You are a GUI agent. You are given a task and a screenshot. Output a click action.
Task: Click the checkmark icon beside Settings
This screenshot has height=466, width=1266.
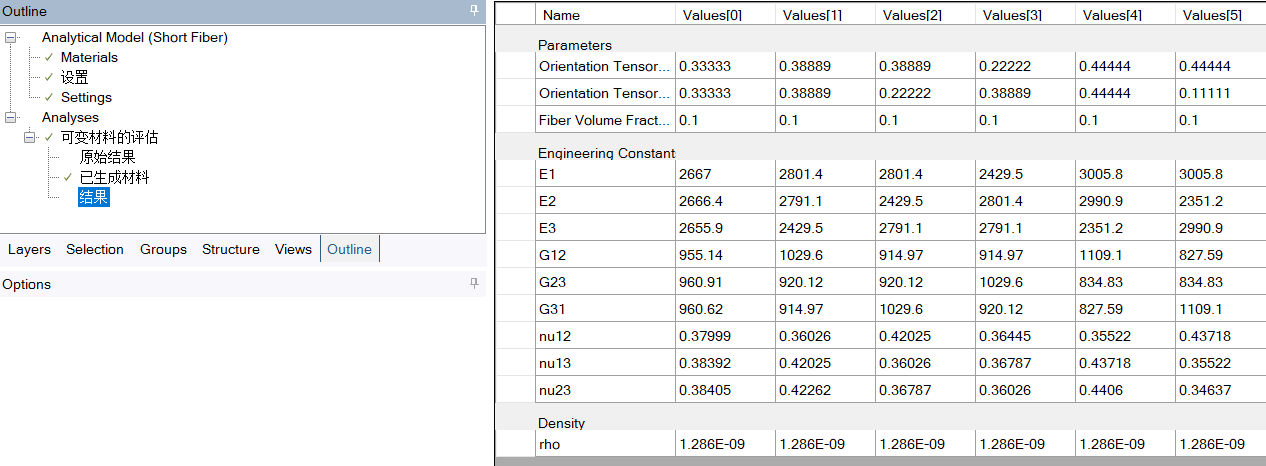(x=48, y=97)
